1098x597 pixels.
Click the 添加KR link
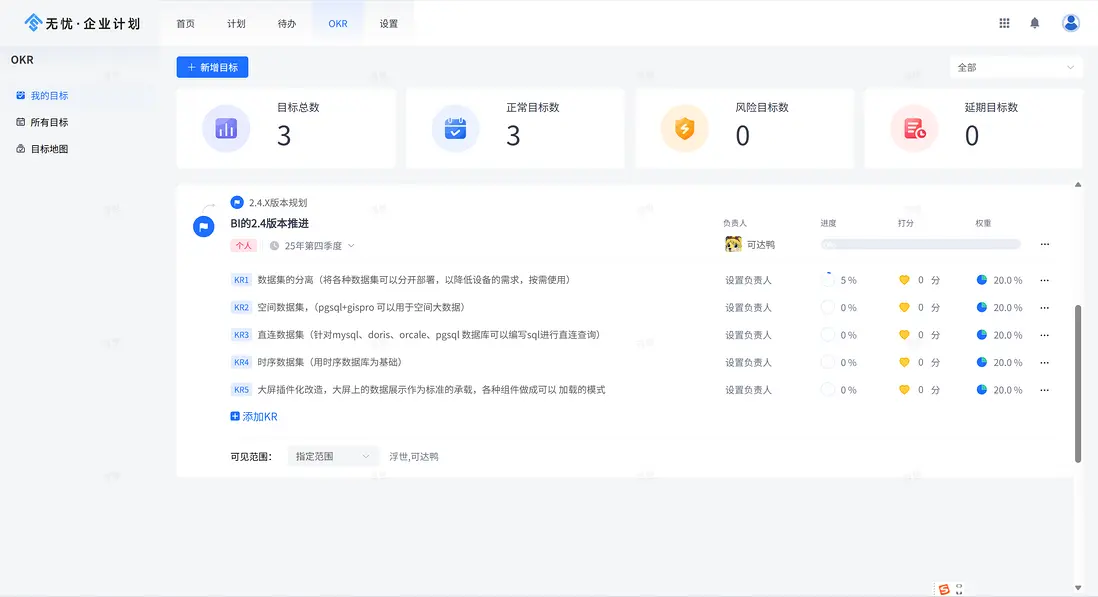tap(254, 416)
